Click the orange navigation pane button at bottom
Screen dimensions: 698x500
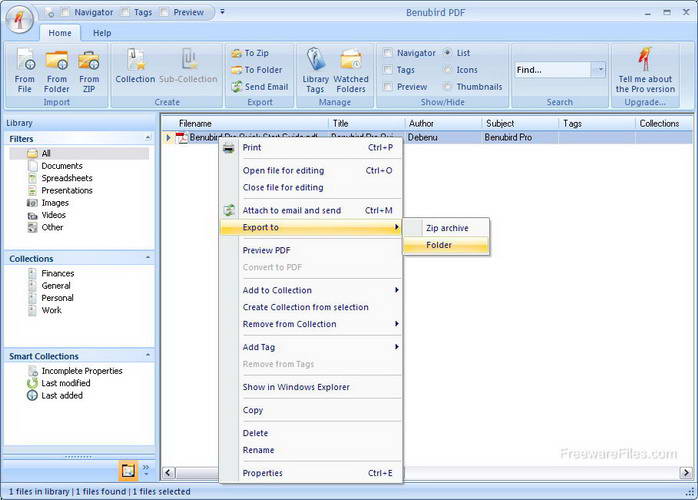pyautogui.click(x=128, y=471)
